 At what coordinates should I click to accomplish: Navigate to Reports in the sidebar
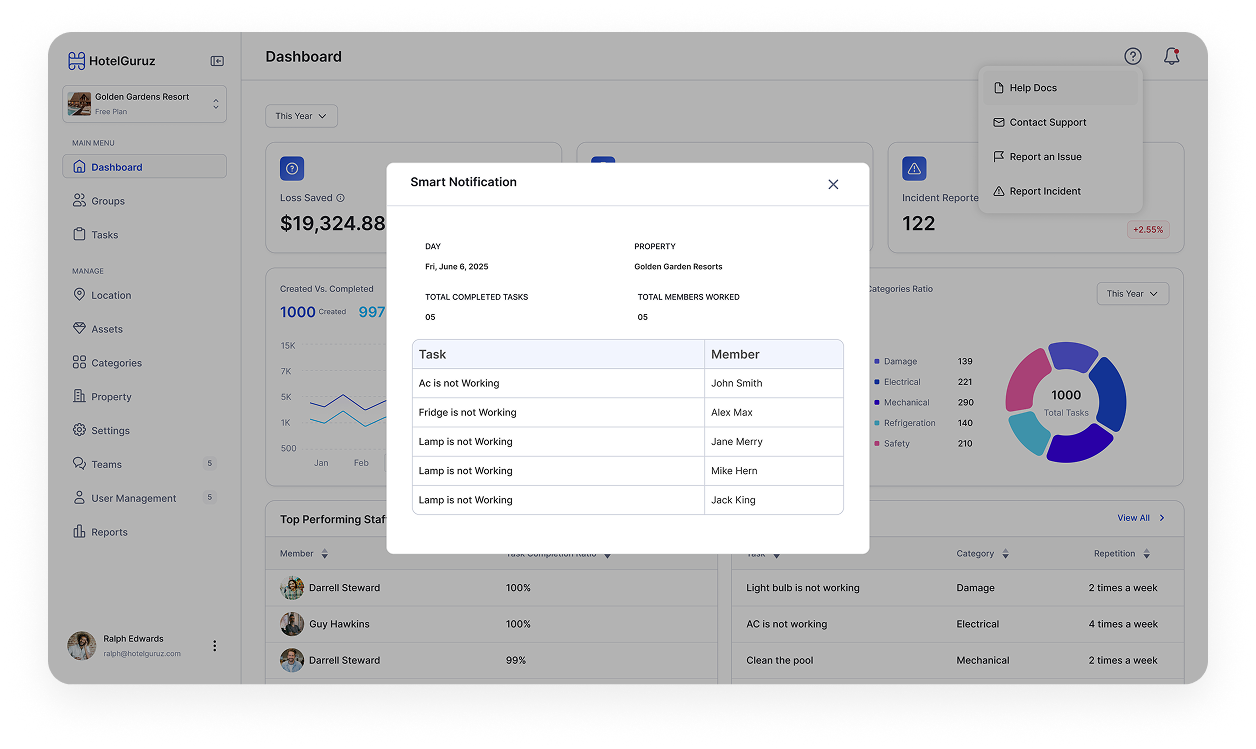coord(109,532)
